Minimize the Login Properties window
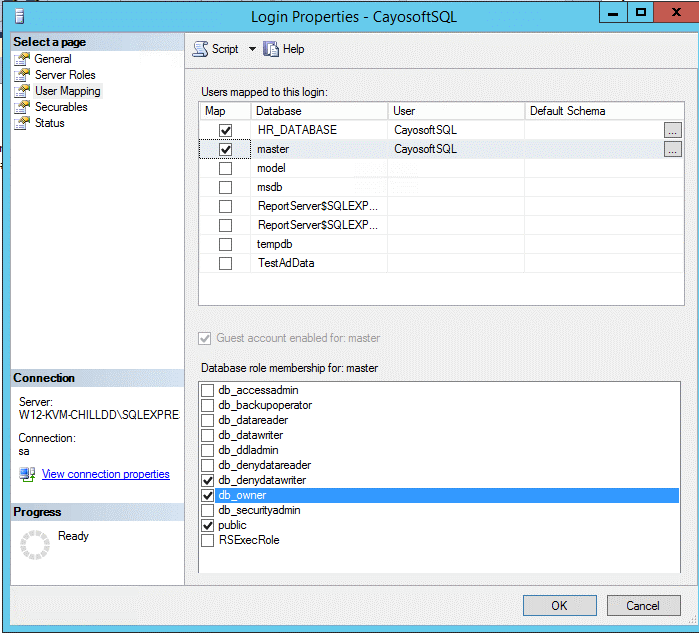 pyautogui.click(x=613, y=12)
